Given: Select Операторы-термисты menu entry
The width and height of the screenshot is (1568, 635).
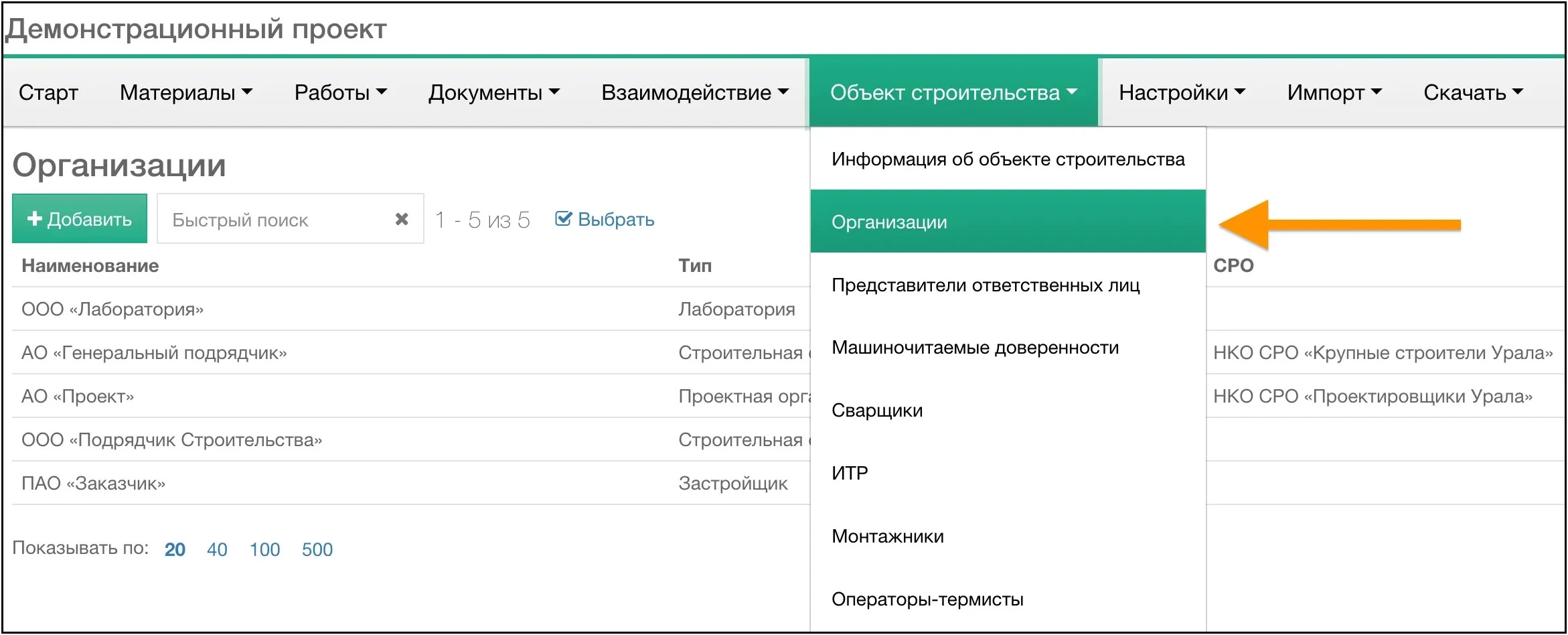Looking at the screenshot, I should point(927,599).
